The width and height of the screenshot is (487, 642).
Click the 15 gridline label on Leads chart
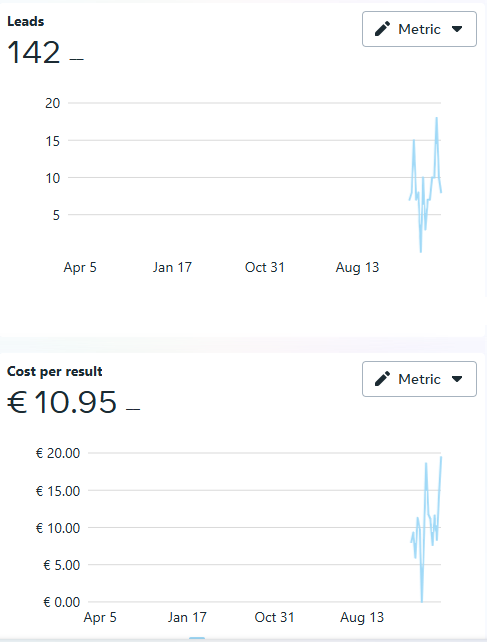(52, 141)
